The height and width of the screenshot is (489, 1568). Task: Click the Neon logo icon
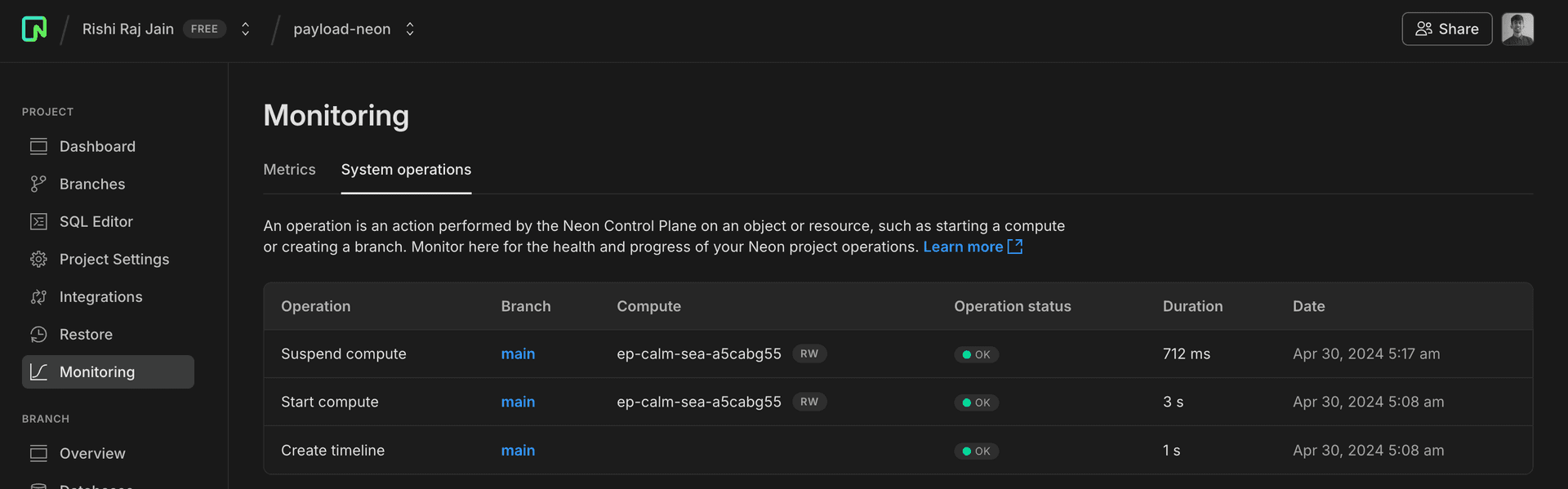(34, 29)
